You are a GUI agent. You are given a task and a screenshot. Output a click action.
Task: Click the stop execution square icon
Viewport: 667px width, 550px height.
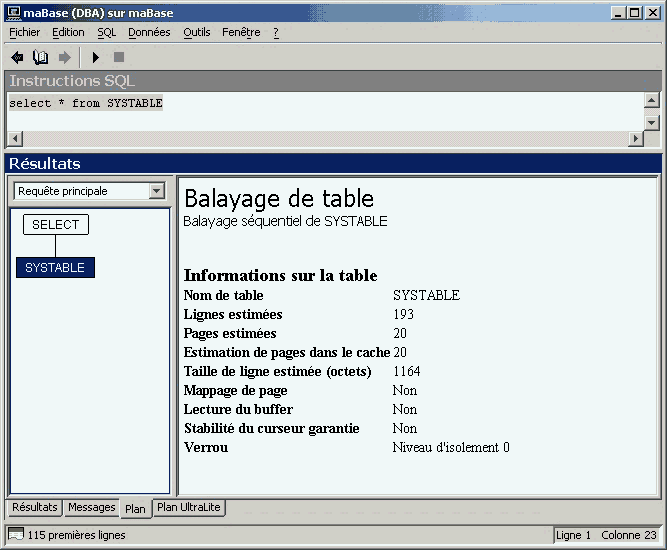click(x=119, y=57)
